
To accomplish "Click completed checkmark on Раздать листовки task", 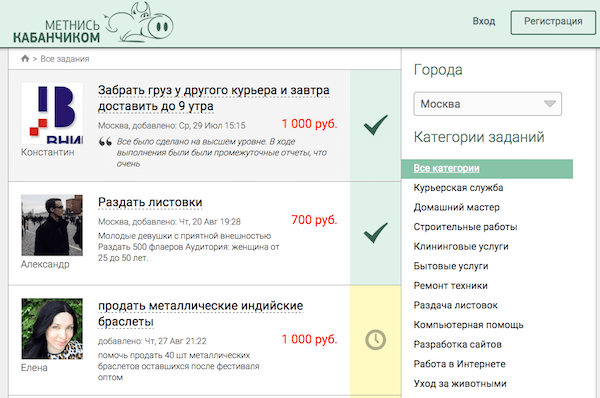I will pyautogui.click(x=375, y=232).
